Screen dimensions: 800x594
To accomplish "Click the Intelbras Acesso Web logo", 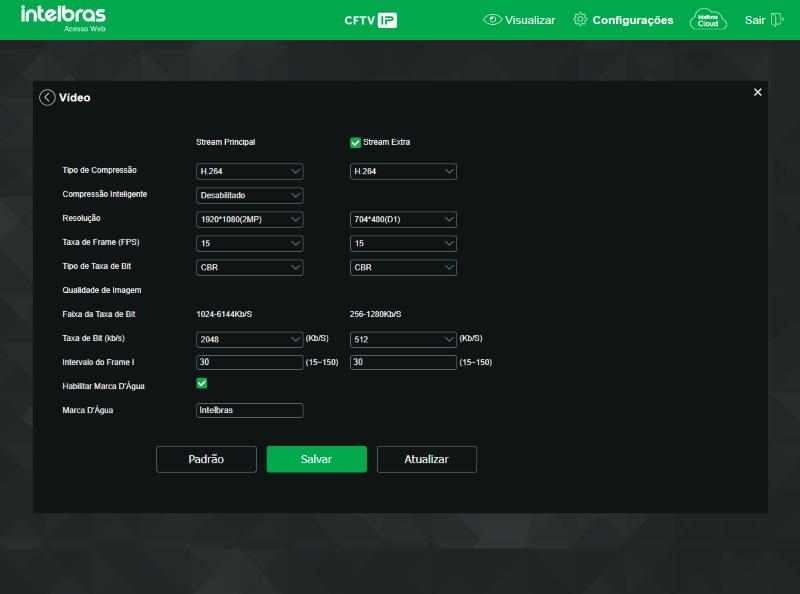I will coord(63,18).
